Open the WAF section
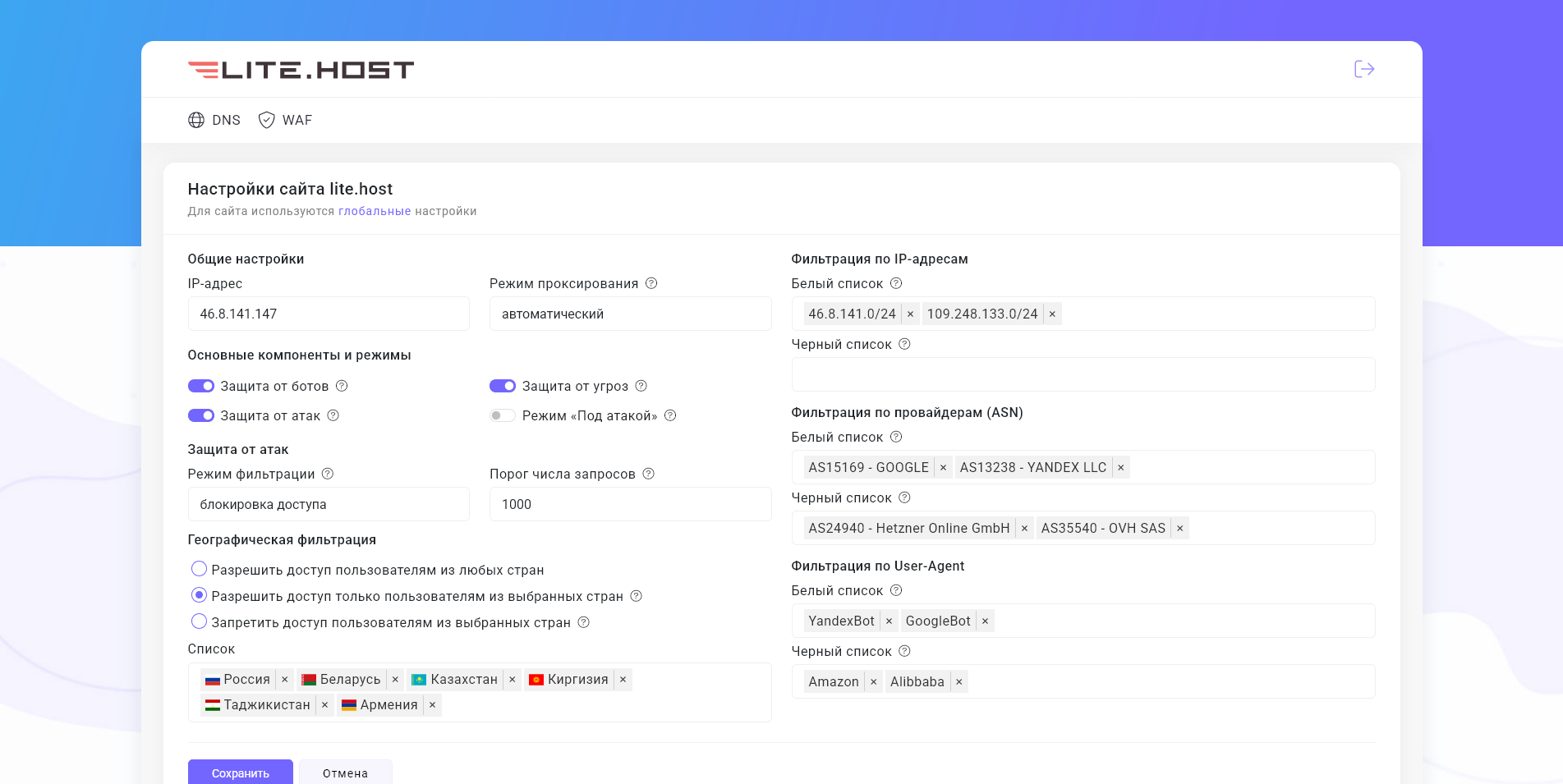 pos(285,120)
